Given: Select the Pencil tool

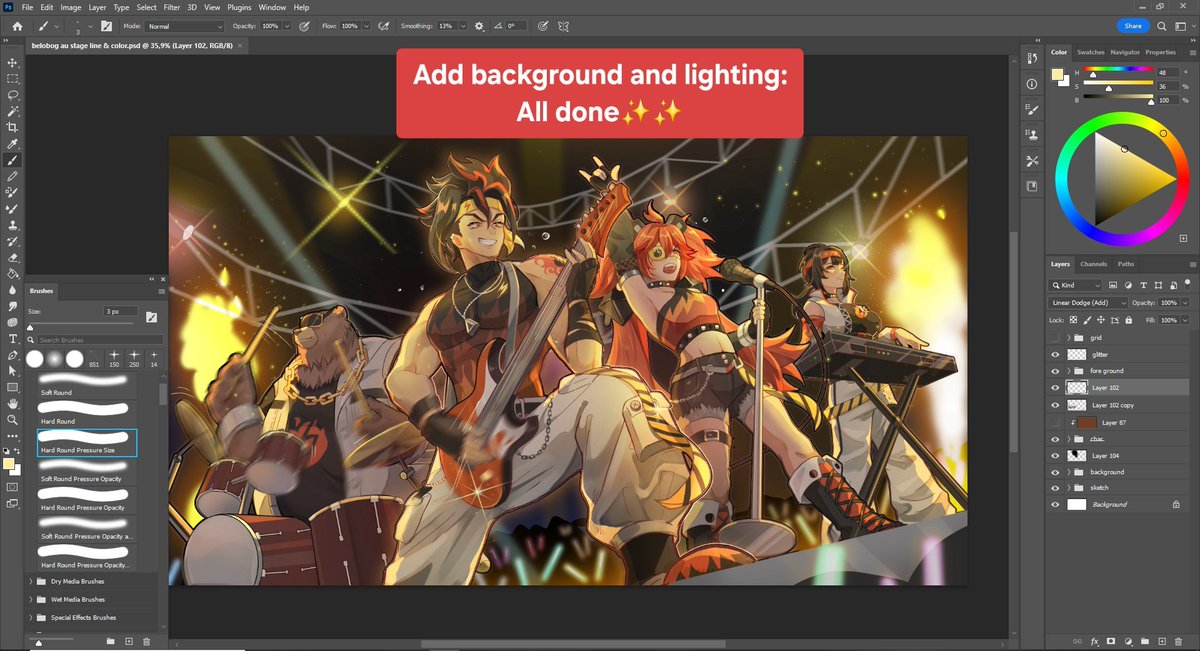Looking at the screenshot, I should (x=12, y=176).
